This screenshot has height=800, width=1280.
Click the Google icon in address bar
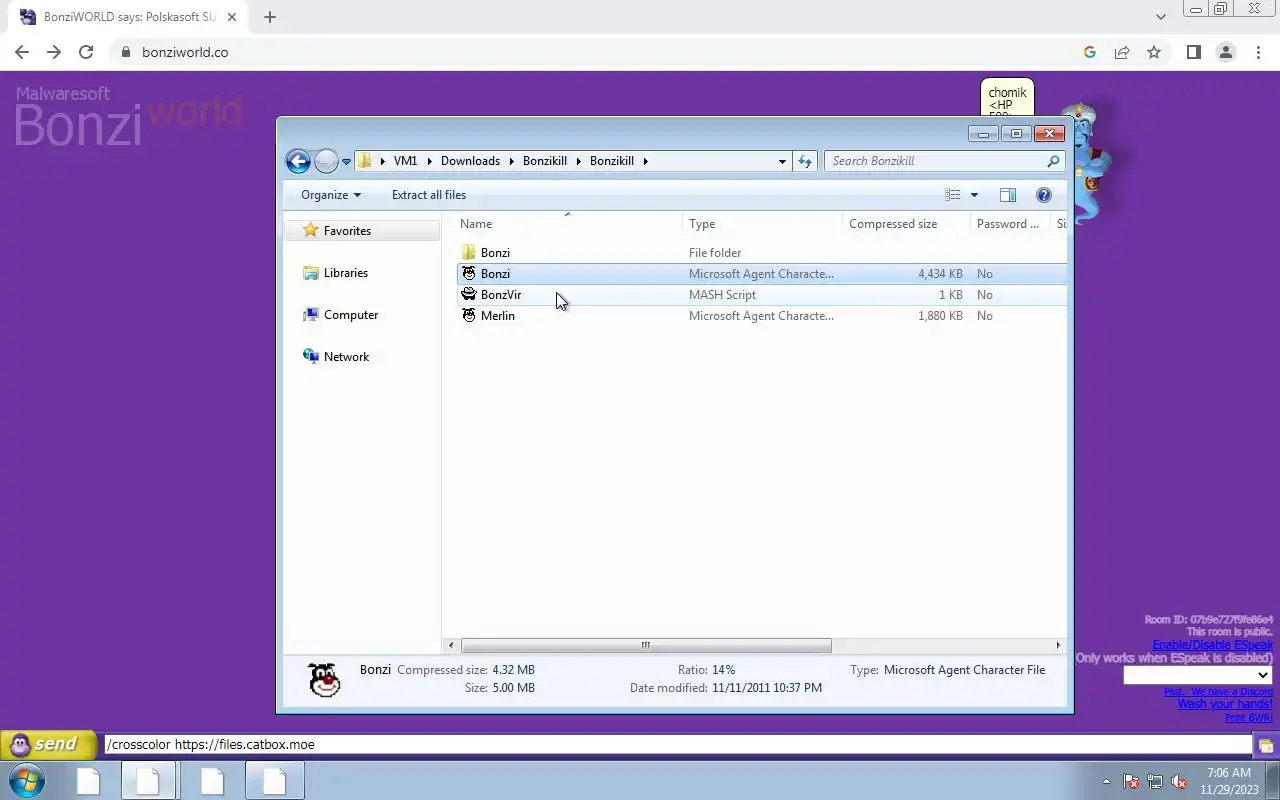tap(1090, 52)
